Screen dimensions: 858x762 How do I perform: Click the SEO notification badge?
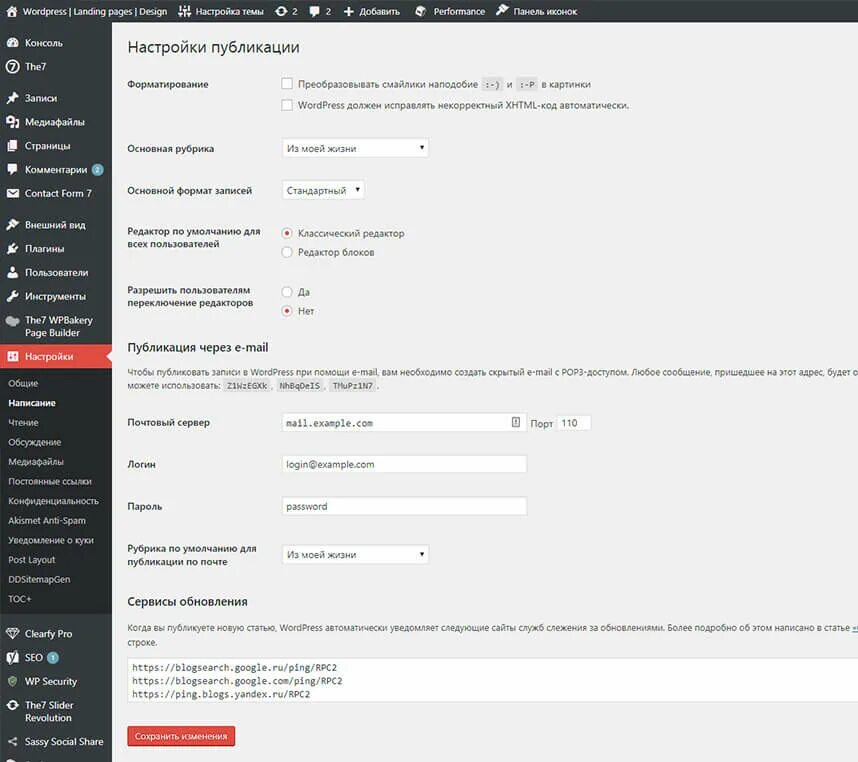53,658
